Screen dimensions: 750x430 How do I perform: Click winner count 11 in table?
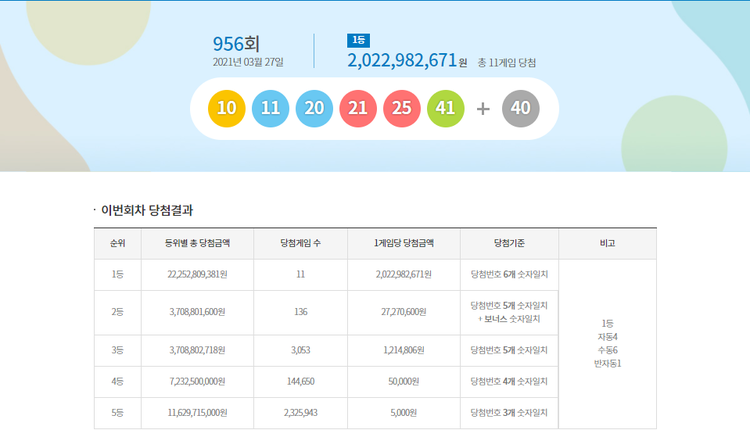pyautogui.click(x=300, y=275)
